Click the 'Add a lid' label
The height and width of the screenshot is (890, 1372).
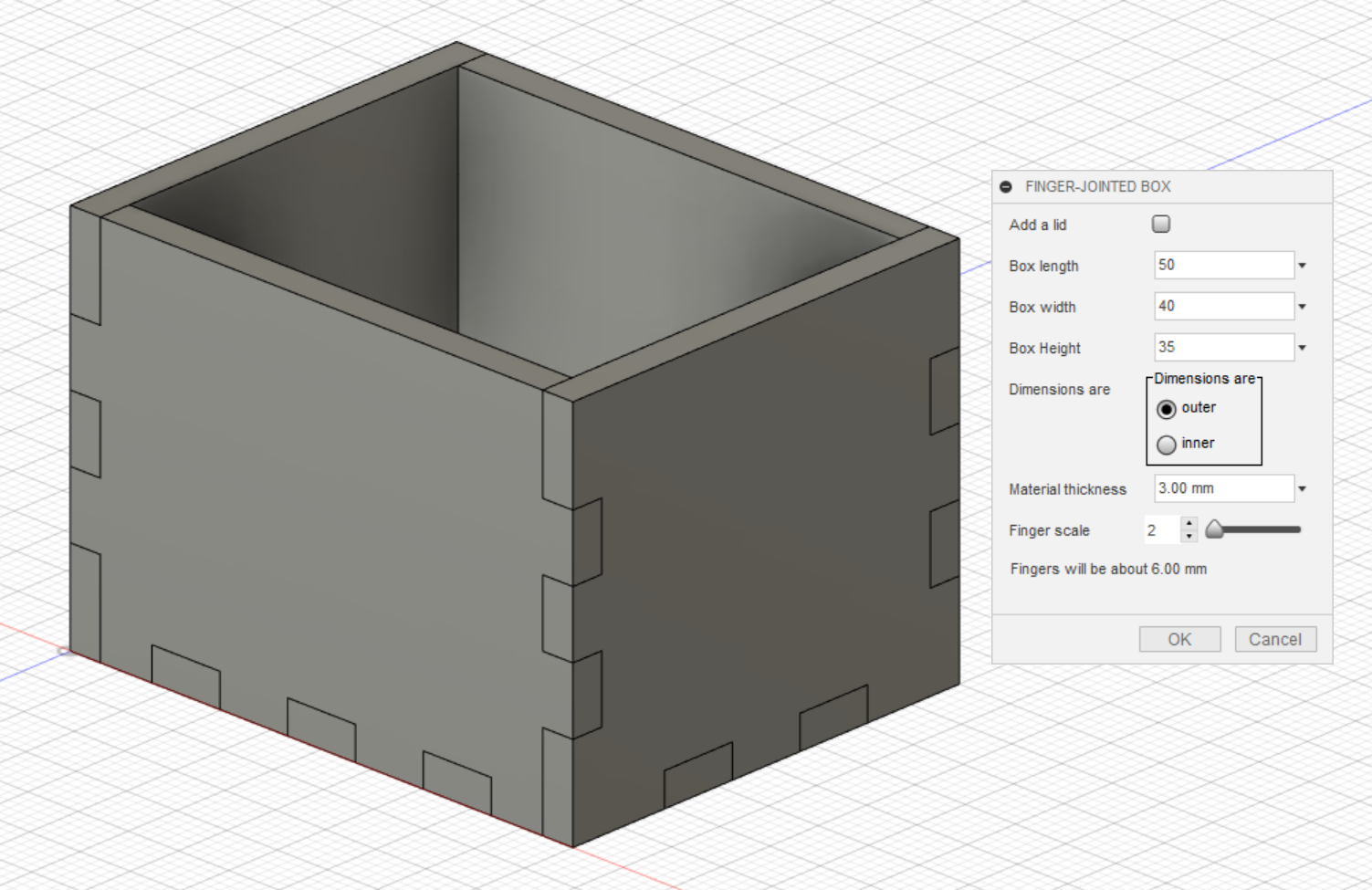point(1037,225)
